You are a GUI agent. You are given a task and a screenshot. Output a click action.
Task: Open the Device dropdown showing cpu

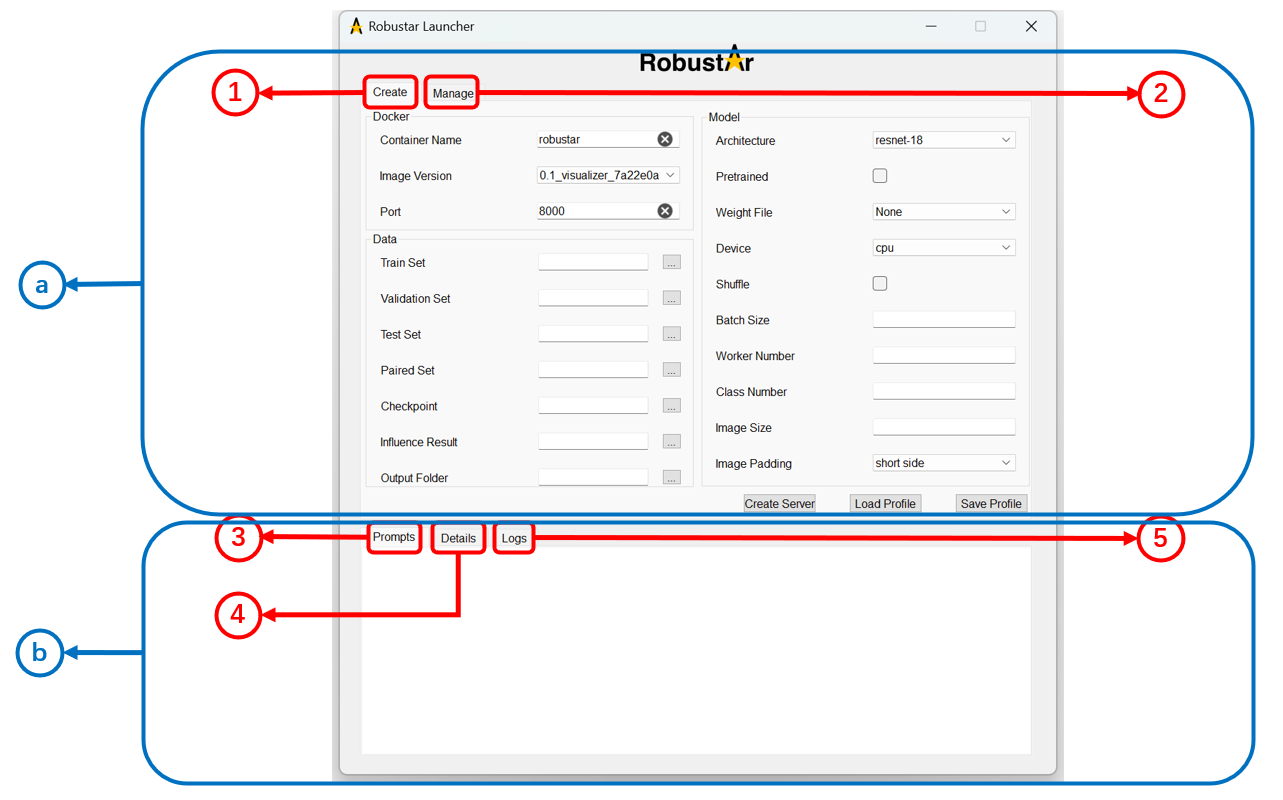pos(944,248)
